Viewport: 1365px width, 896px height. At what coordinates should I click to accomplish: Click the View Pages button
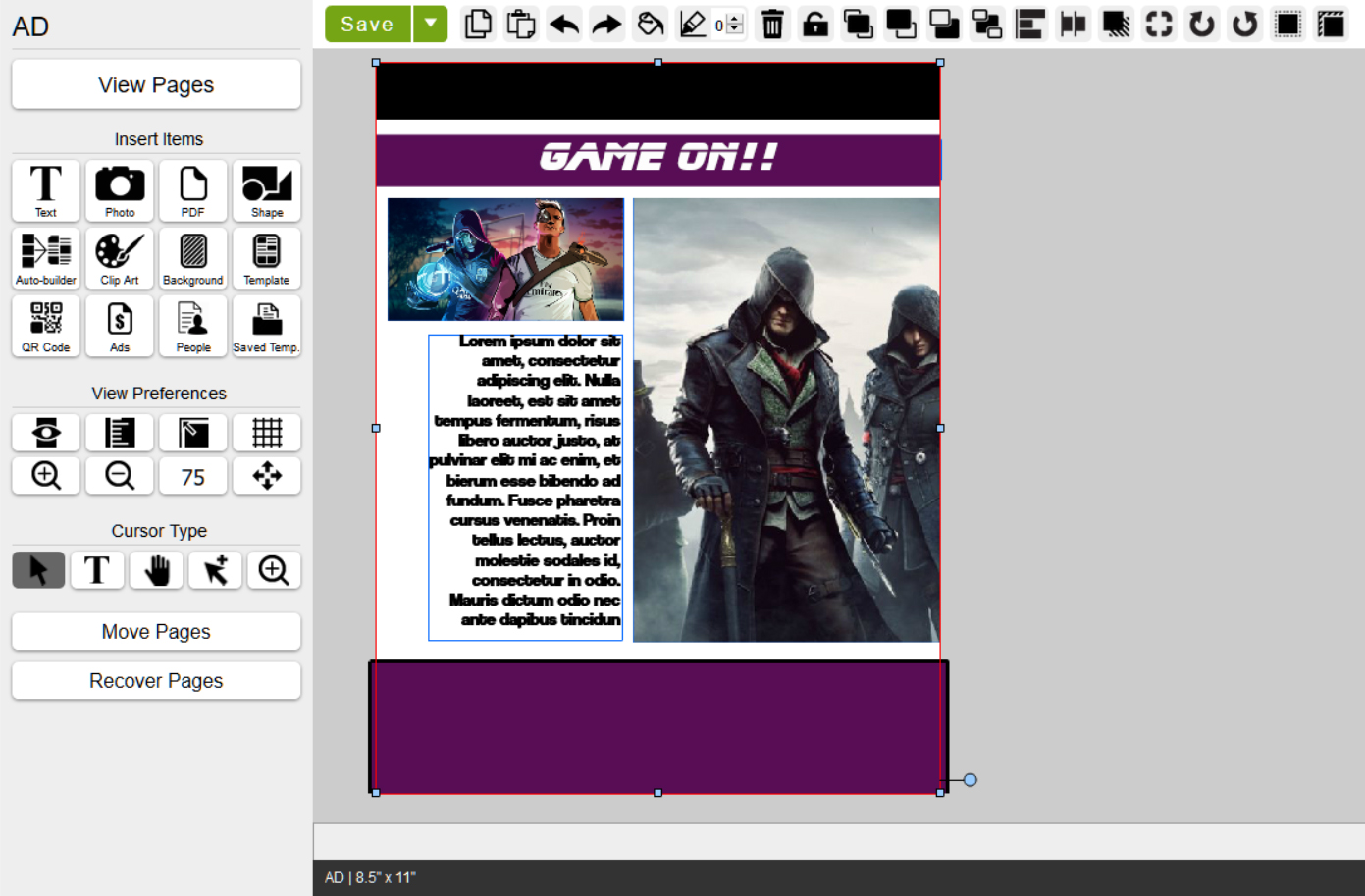[156, 85]
